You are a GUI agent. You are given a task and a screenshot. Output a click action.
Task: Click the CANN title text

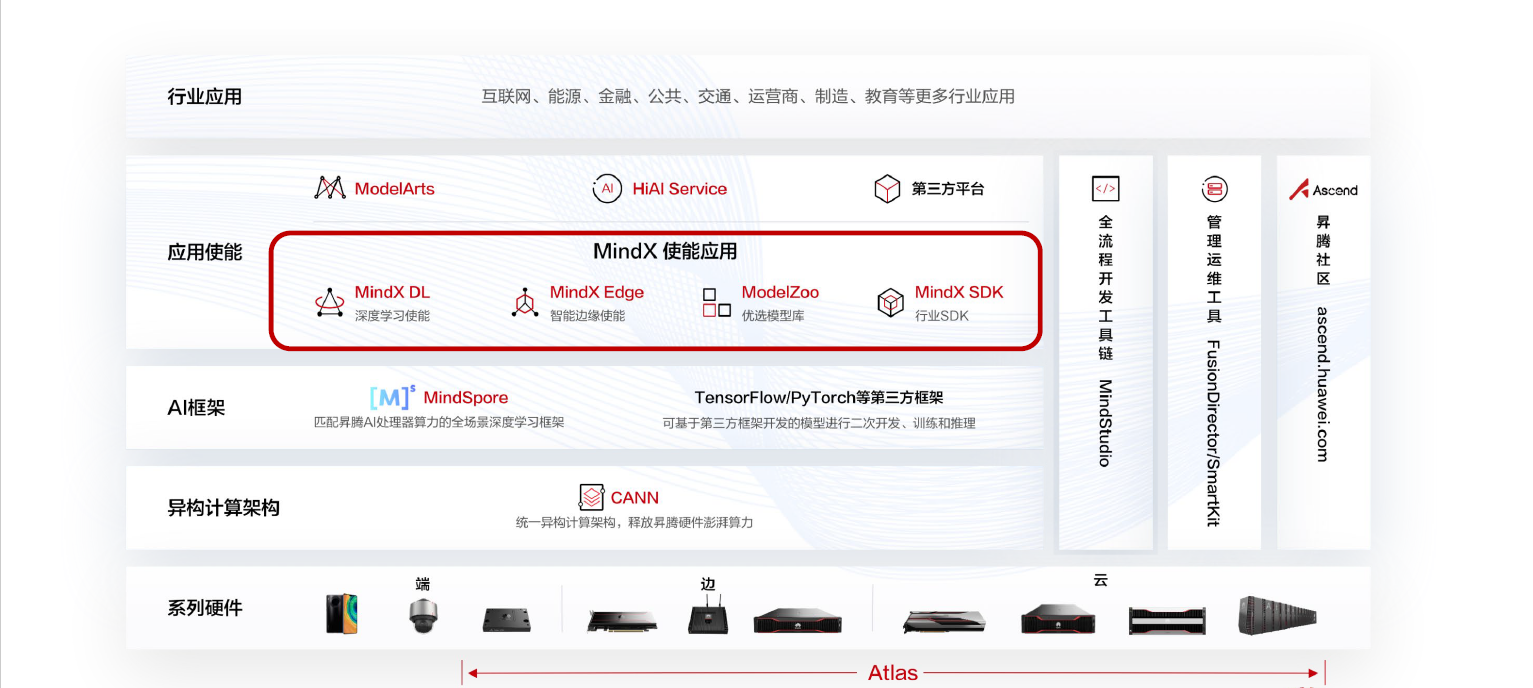tap(635, 498)
